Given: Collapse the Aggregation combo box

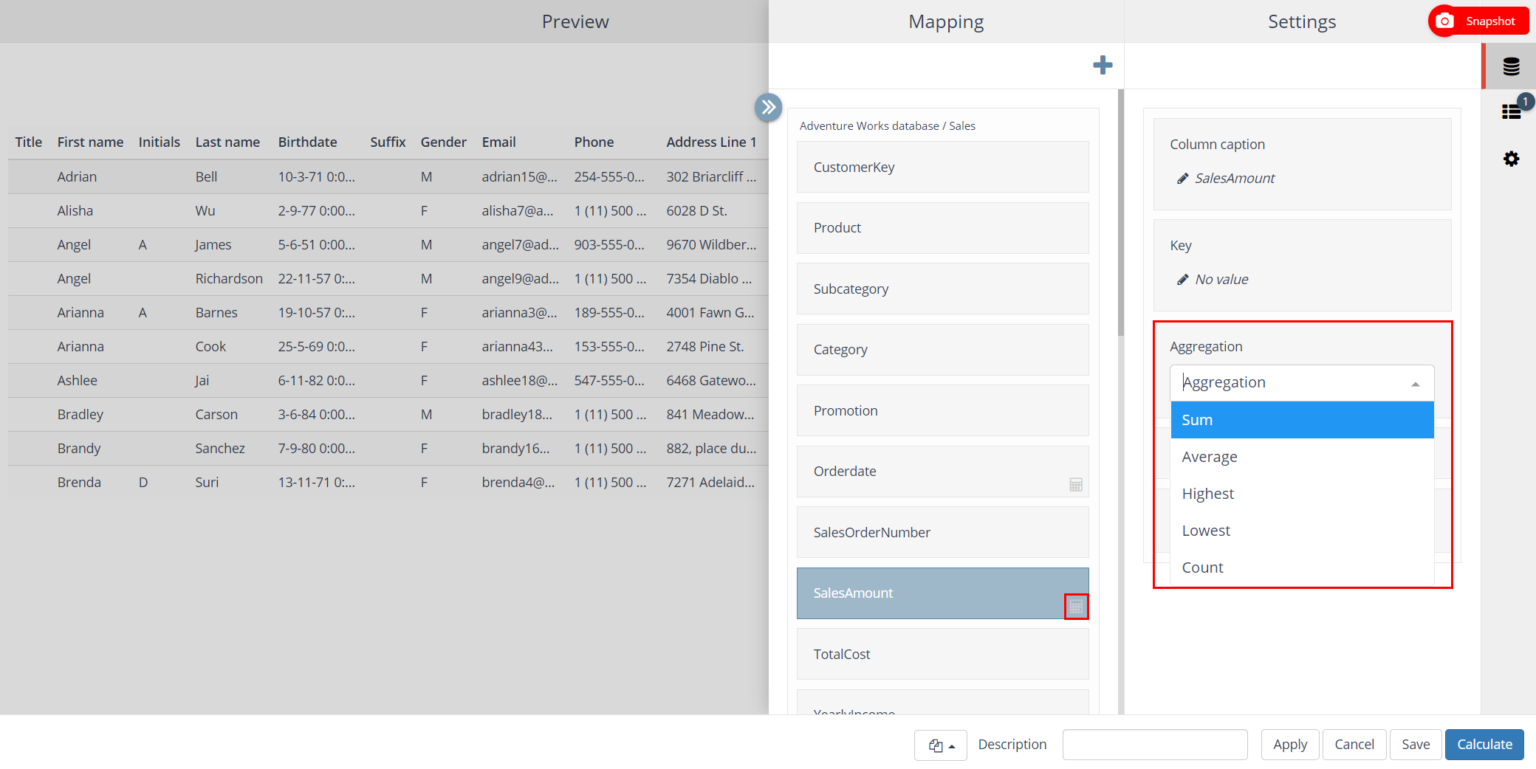Looking at the screenshot, I should pyautogui.click(x=1415, y=383).
